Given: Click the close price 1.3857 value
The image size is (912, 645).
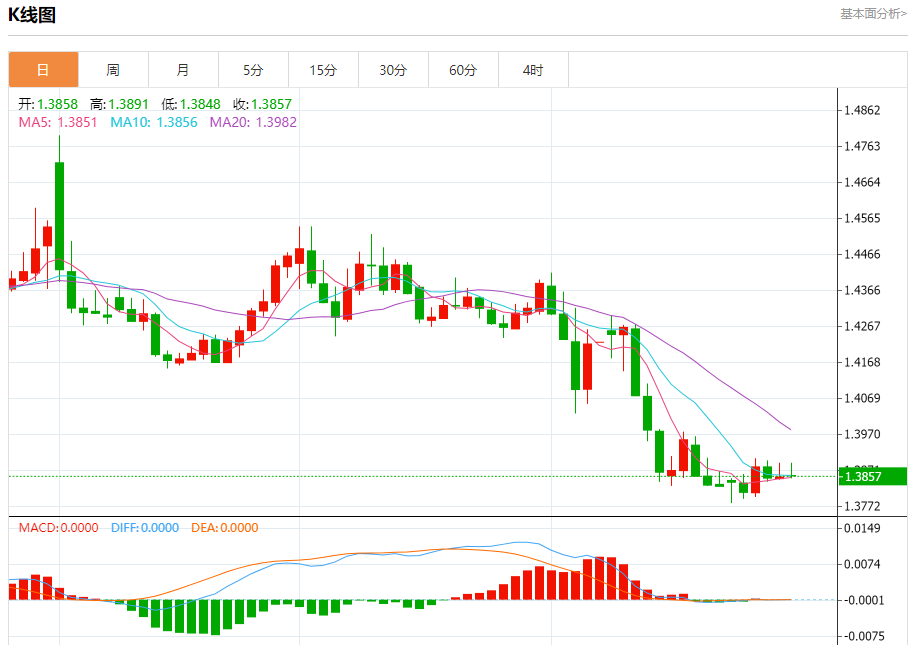Looking at the screenshot, I should point(271,104).
